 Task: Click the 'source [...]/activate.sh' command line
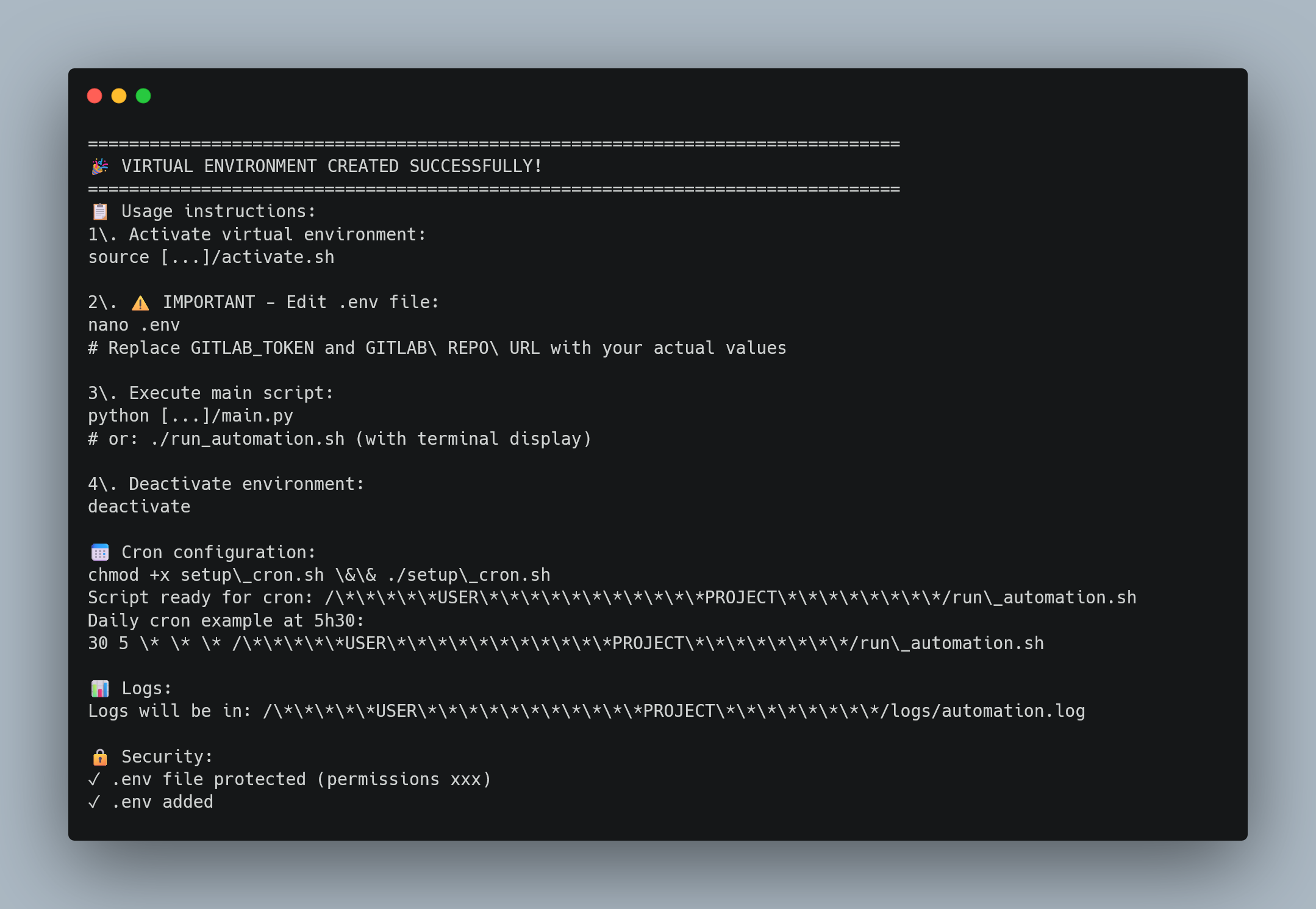pyautogui.click(x=211, y=257)
